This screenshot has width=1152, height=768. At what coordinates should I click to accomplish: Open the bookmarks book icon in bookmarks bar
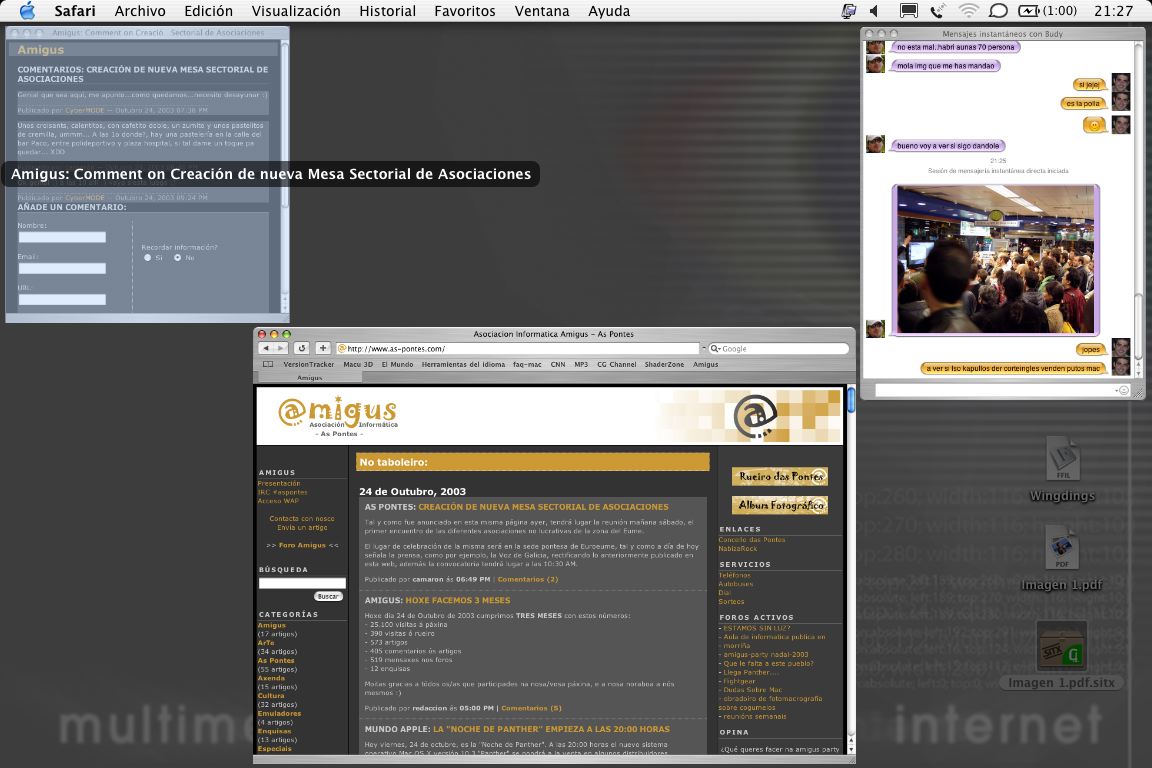(268, 365)
